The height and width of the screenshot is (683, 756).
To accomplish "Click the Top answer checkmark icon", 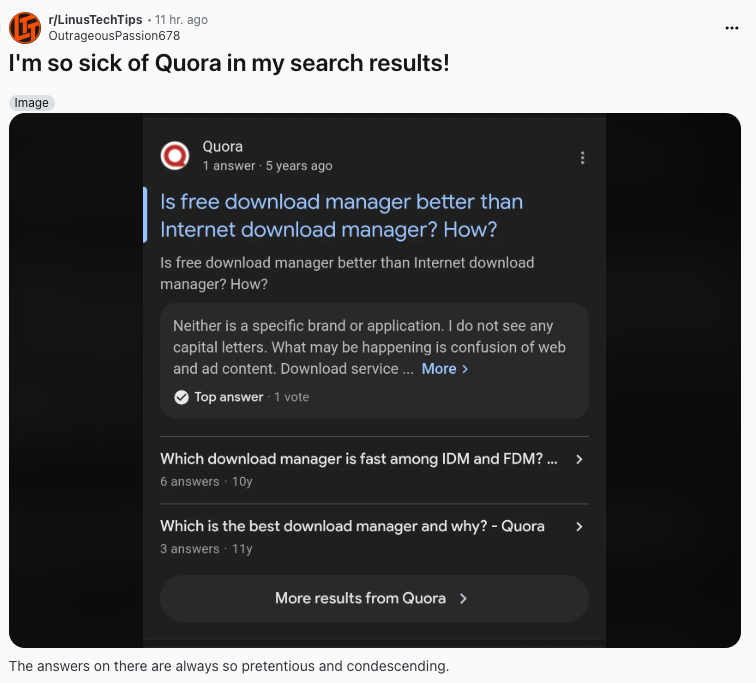I will click(181, 397).
